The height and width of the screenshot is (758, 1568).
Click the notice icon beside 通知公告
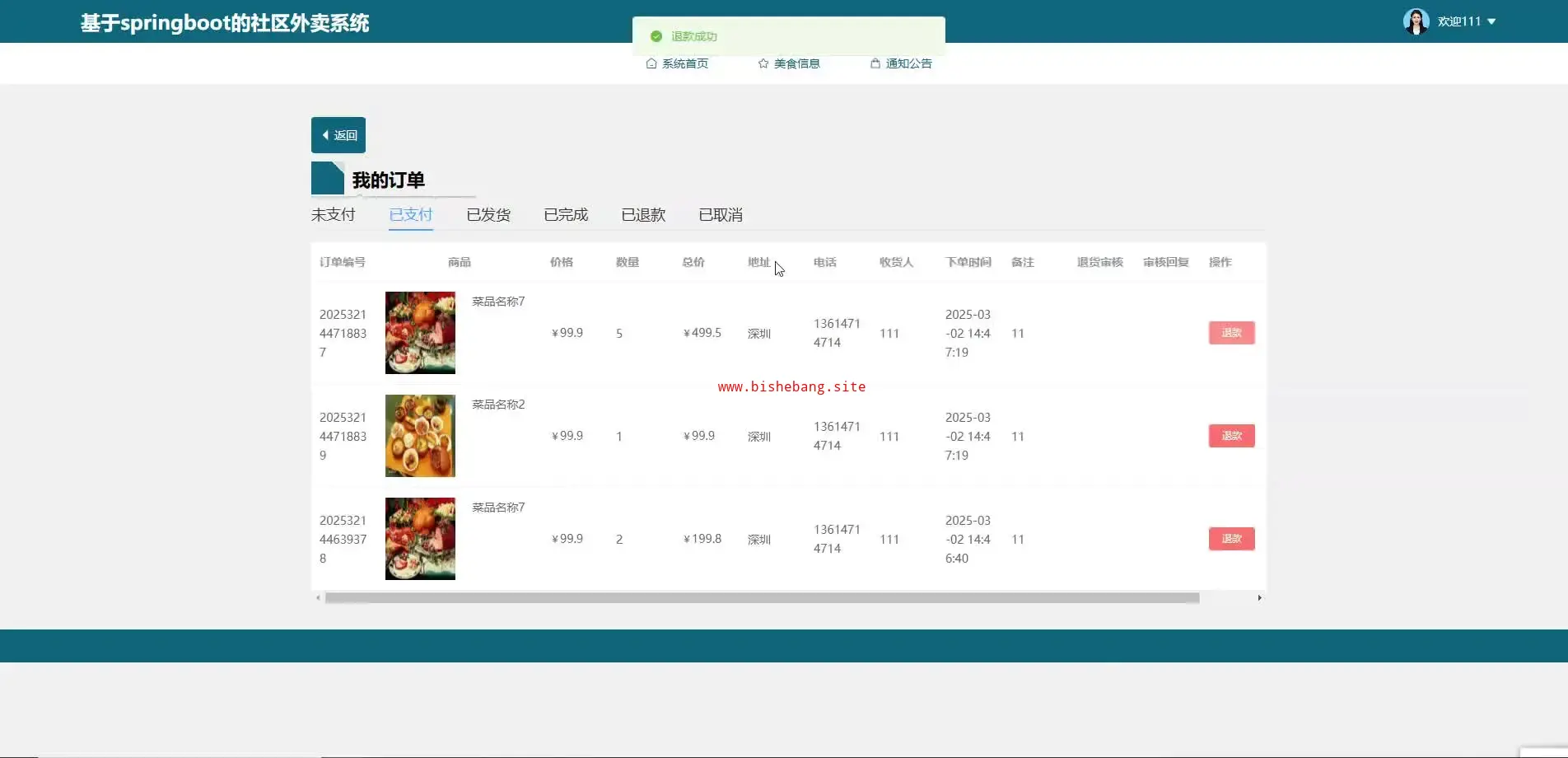click(x=875, y=63)
